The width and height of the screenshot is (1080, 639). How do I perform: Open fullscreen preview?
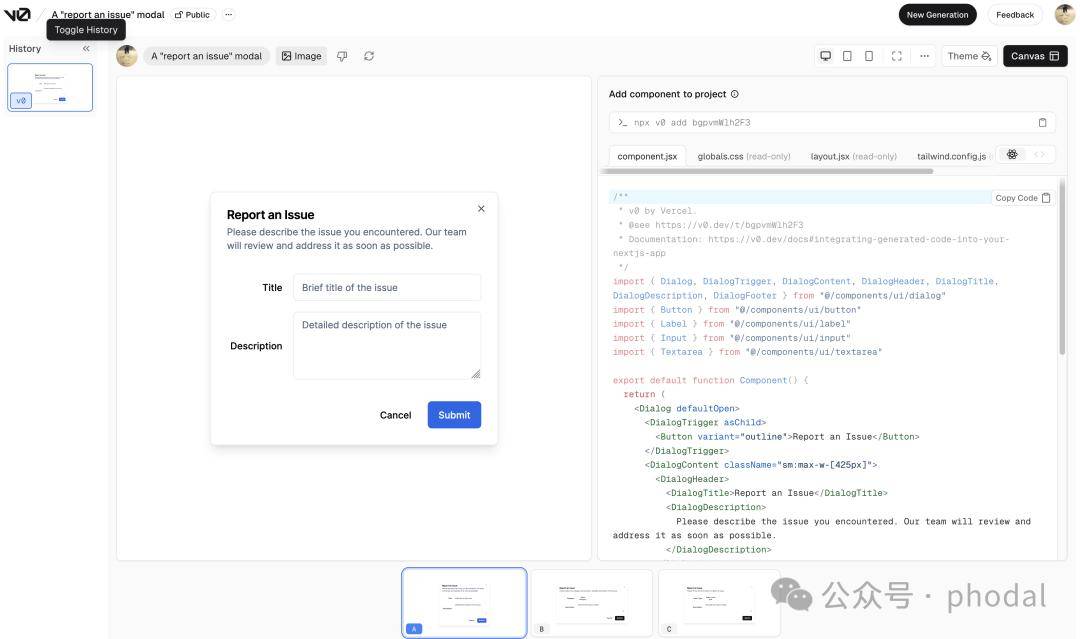click(897, 56)
